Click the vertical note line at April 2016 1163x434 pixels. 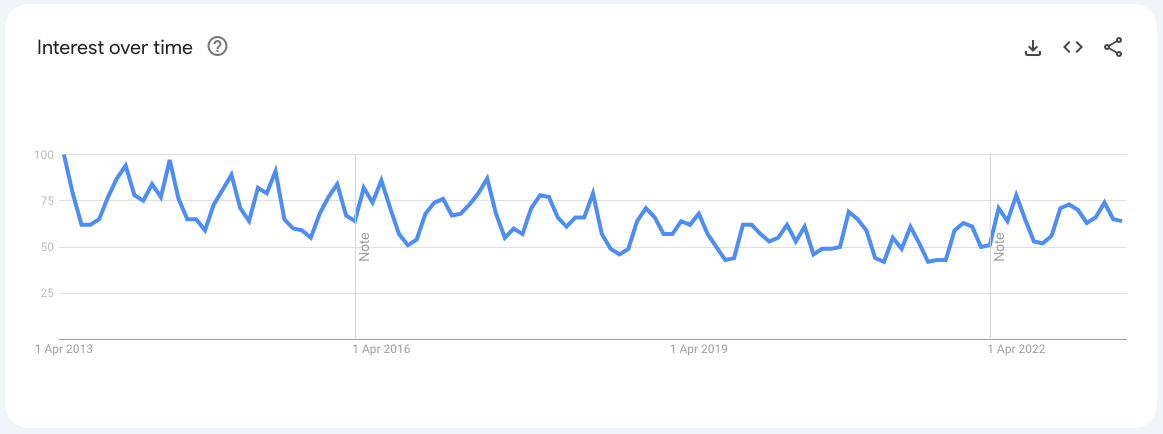355,300
